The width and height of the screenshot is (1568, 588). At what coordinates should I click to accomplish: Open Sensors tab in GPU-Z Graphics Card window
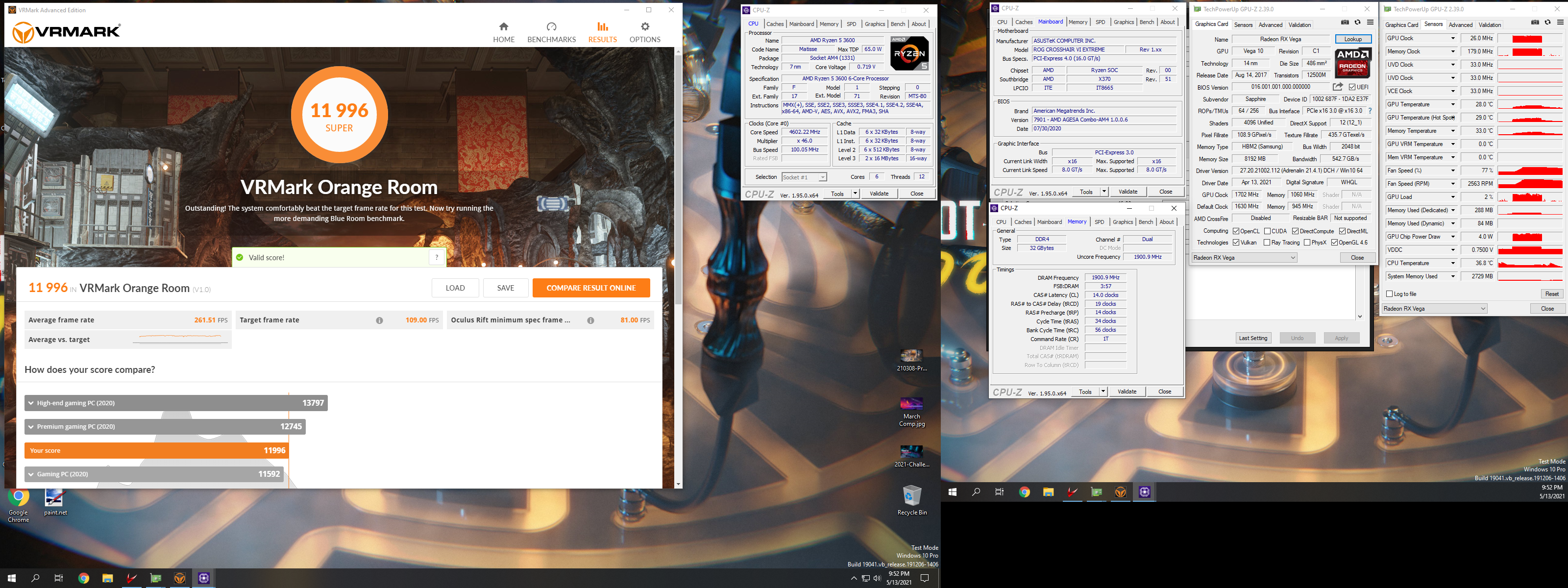tap(1244, 25)
